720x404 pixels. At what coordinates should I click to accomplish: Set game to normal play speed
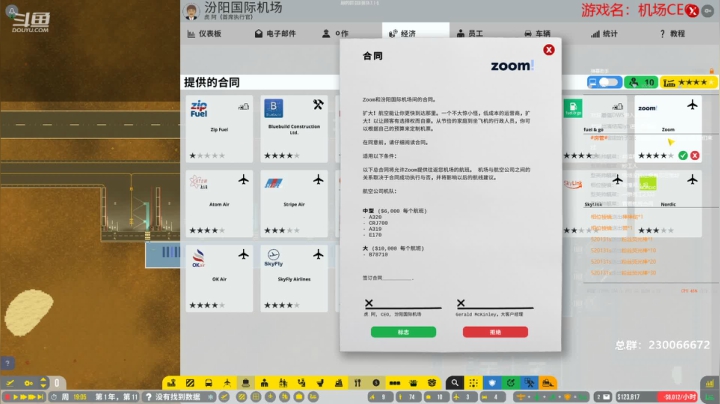point(16,397)
